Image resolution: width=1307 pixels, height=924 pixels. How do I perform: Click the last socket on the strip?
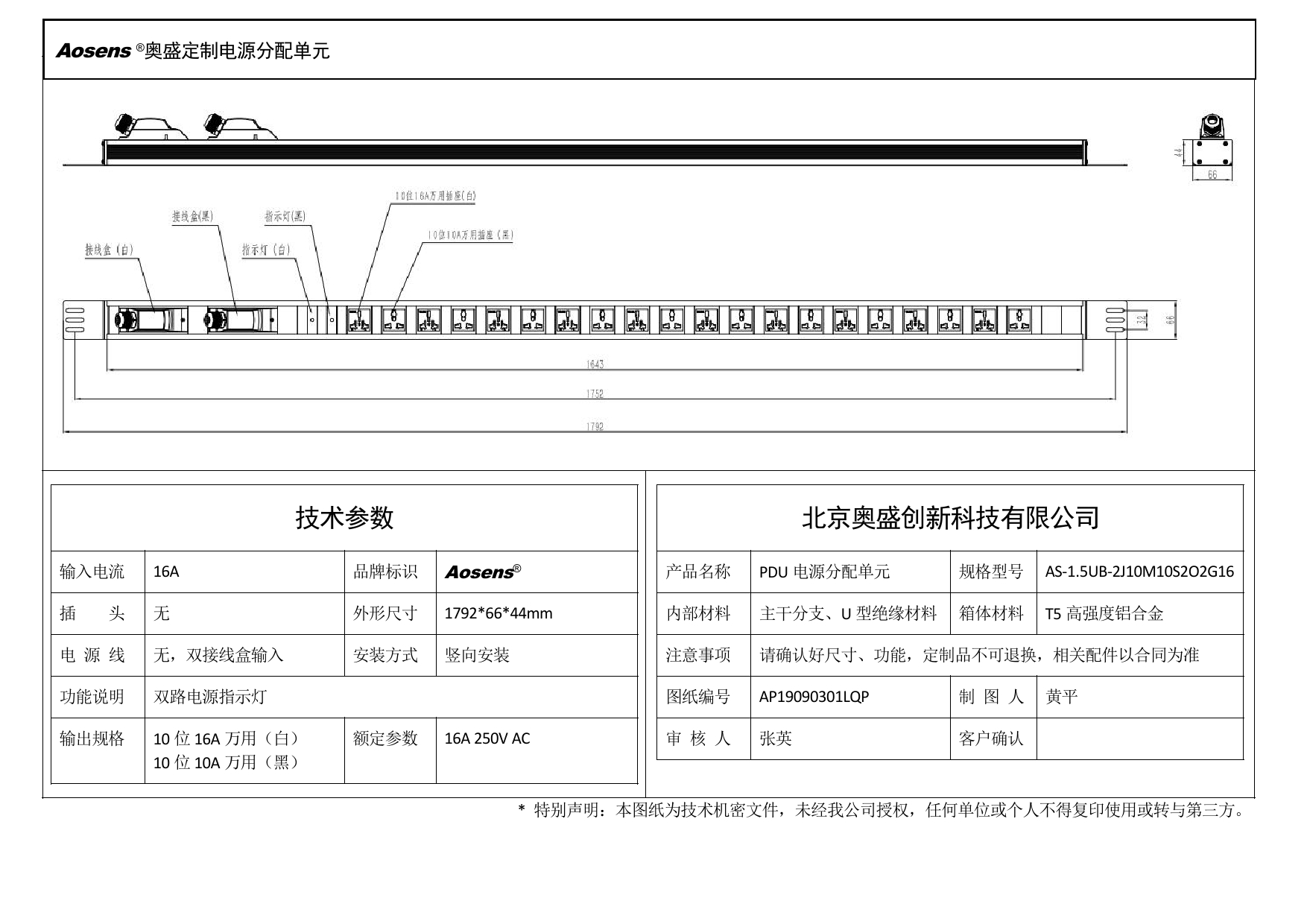[1019, 320]
